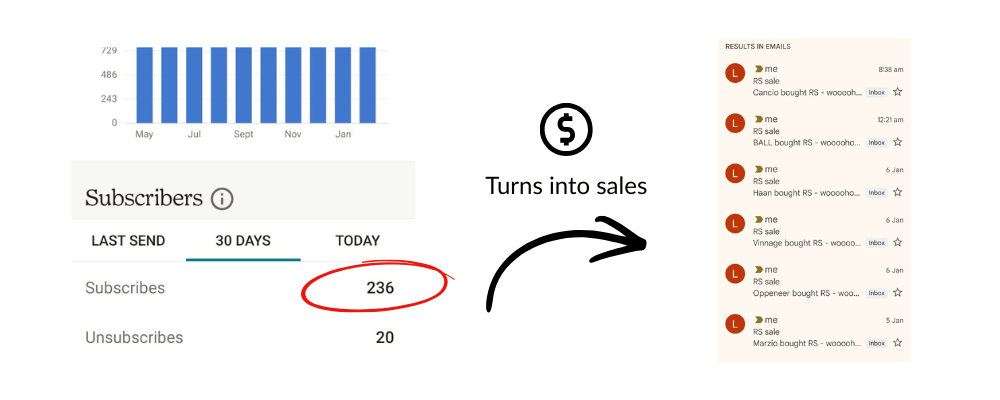Open the Haan bought RS email
The height and width of the screenshot is (400, 1000).
805,192
